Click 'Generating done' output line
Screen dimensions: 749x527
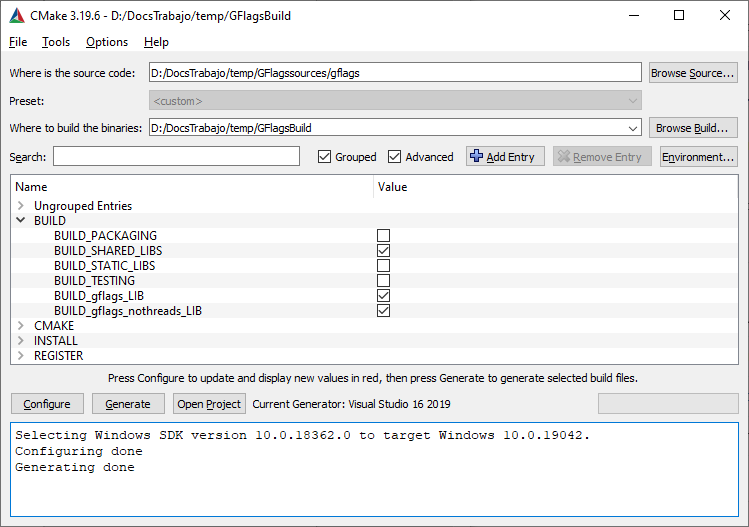(75, 467)
